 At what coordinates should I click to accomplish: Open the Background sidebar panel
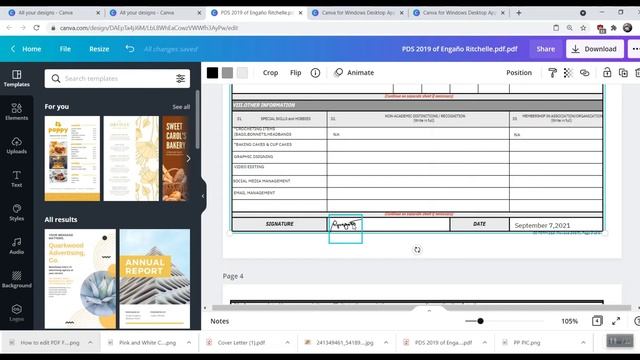pyautogui.click(x=16, y=279)
